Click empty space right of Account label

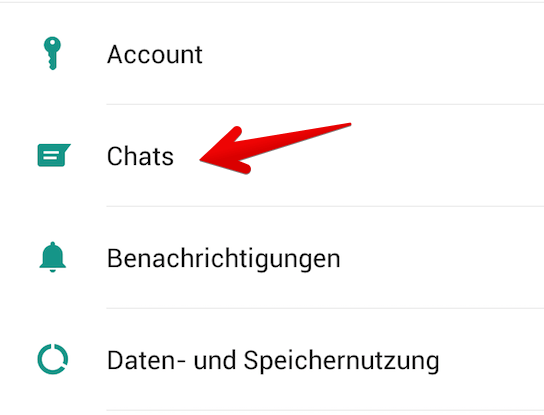(373, 54)
